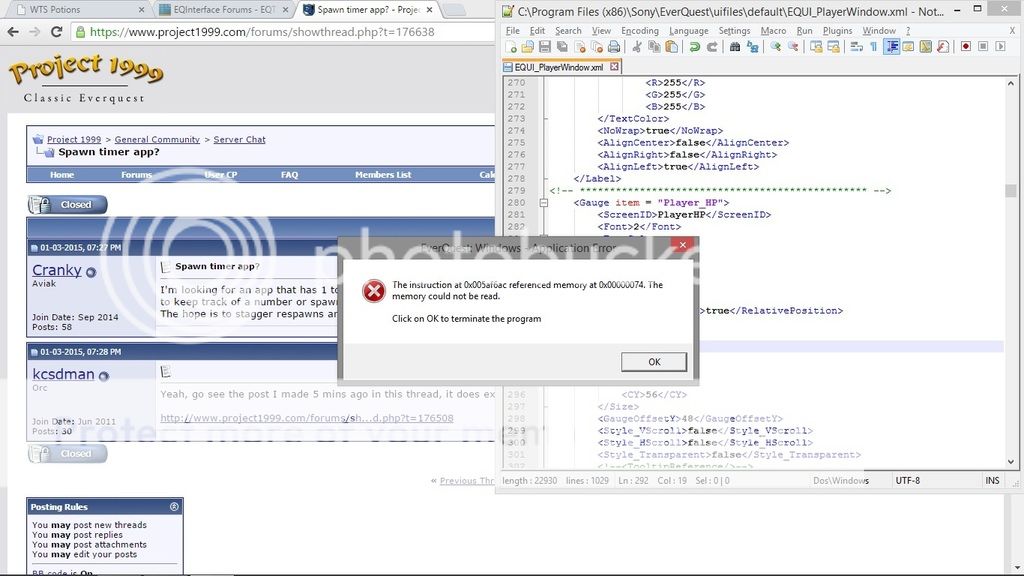Go back using the browser back arrow
The width and height of the screenshot is (1024, 576).
coord(13,31)
